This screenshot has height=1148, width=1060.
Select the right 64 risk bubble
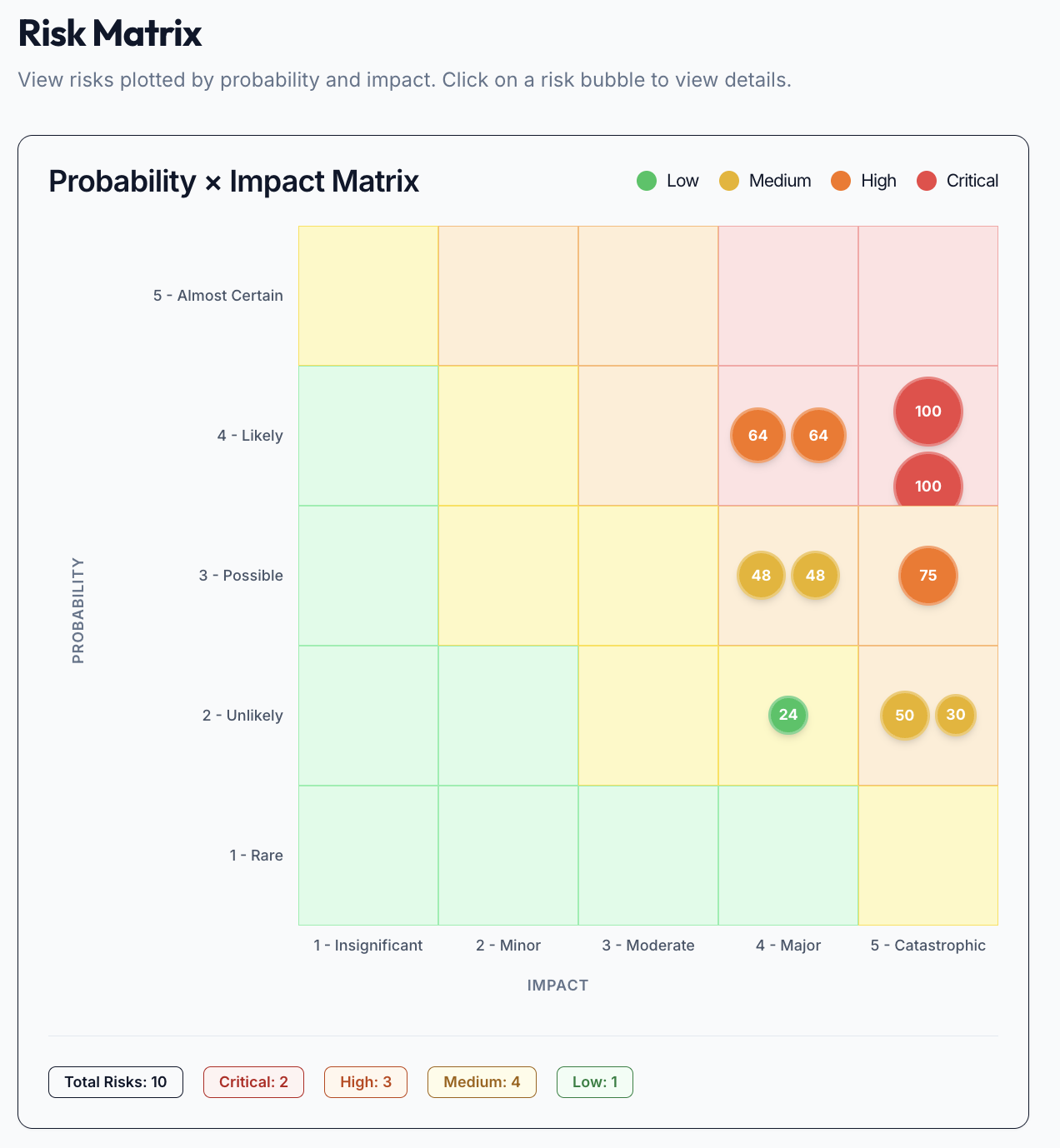818,436
